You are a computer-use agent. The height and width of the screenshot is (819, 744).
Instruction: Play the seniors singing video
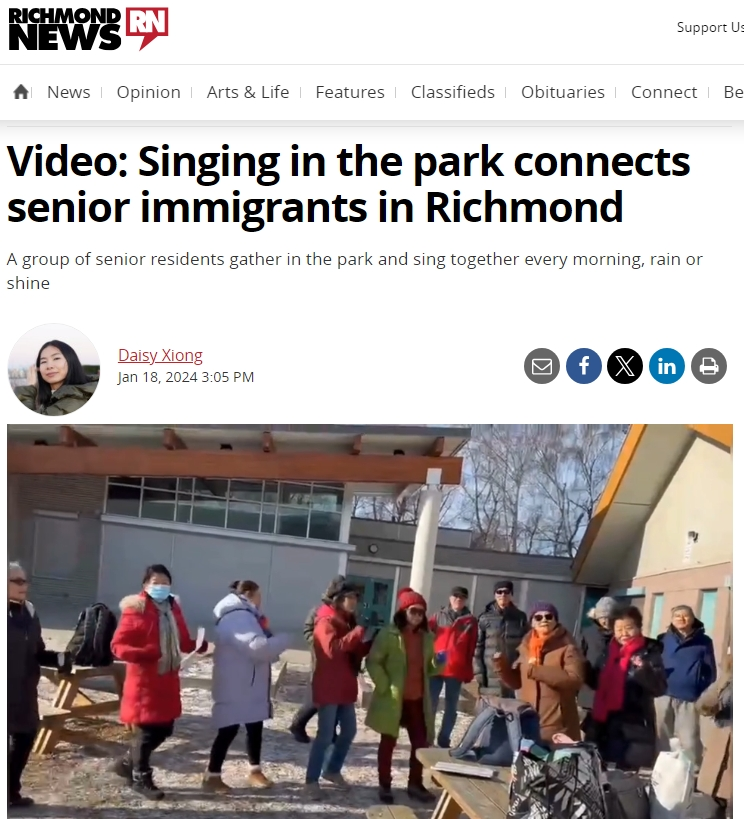point(370,622)
